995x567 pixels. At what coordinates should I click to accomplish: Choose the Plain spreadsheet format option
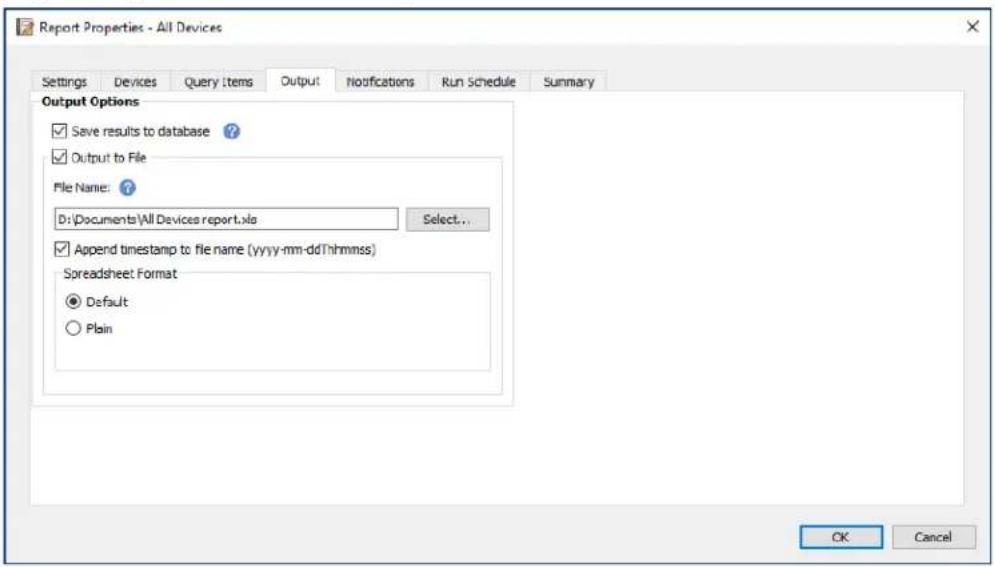coord(73,330)
